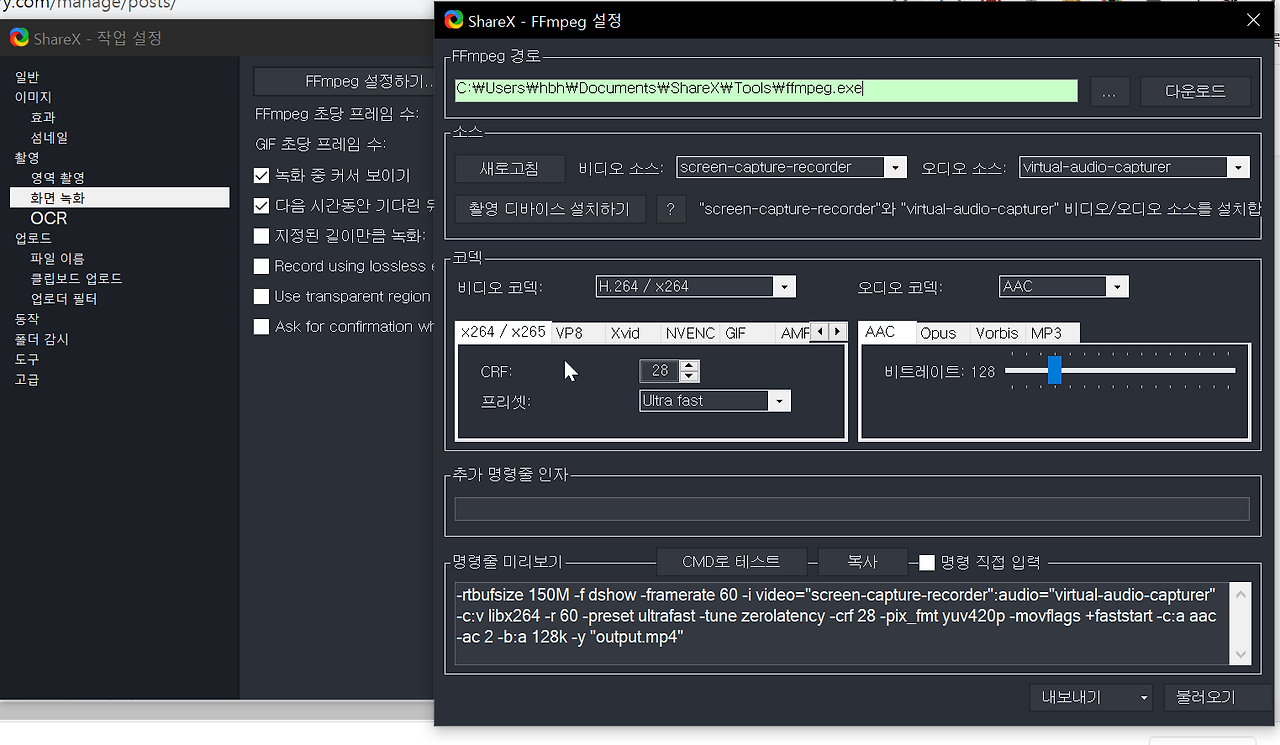Select 이미지 in settings tree
This screenshot has height=745, width=1280.
point(33,97)
